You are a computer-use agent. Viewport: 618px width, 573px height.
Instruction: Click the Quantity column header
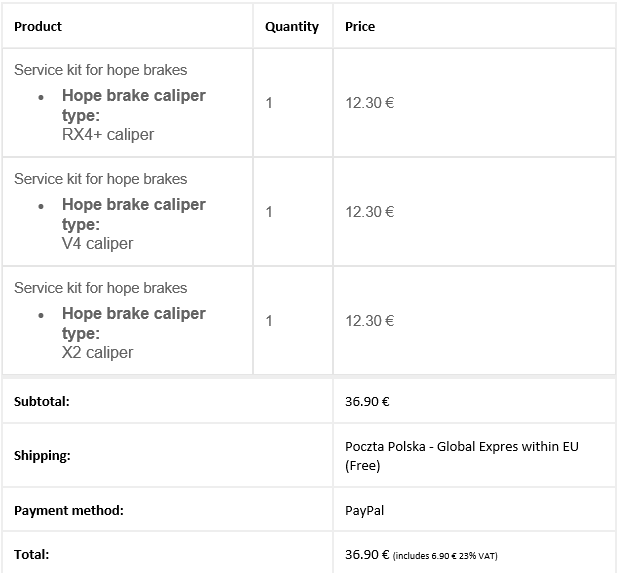click(291, 26)
